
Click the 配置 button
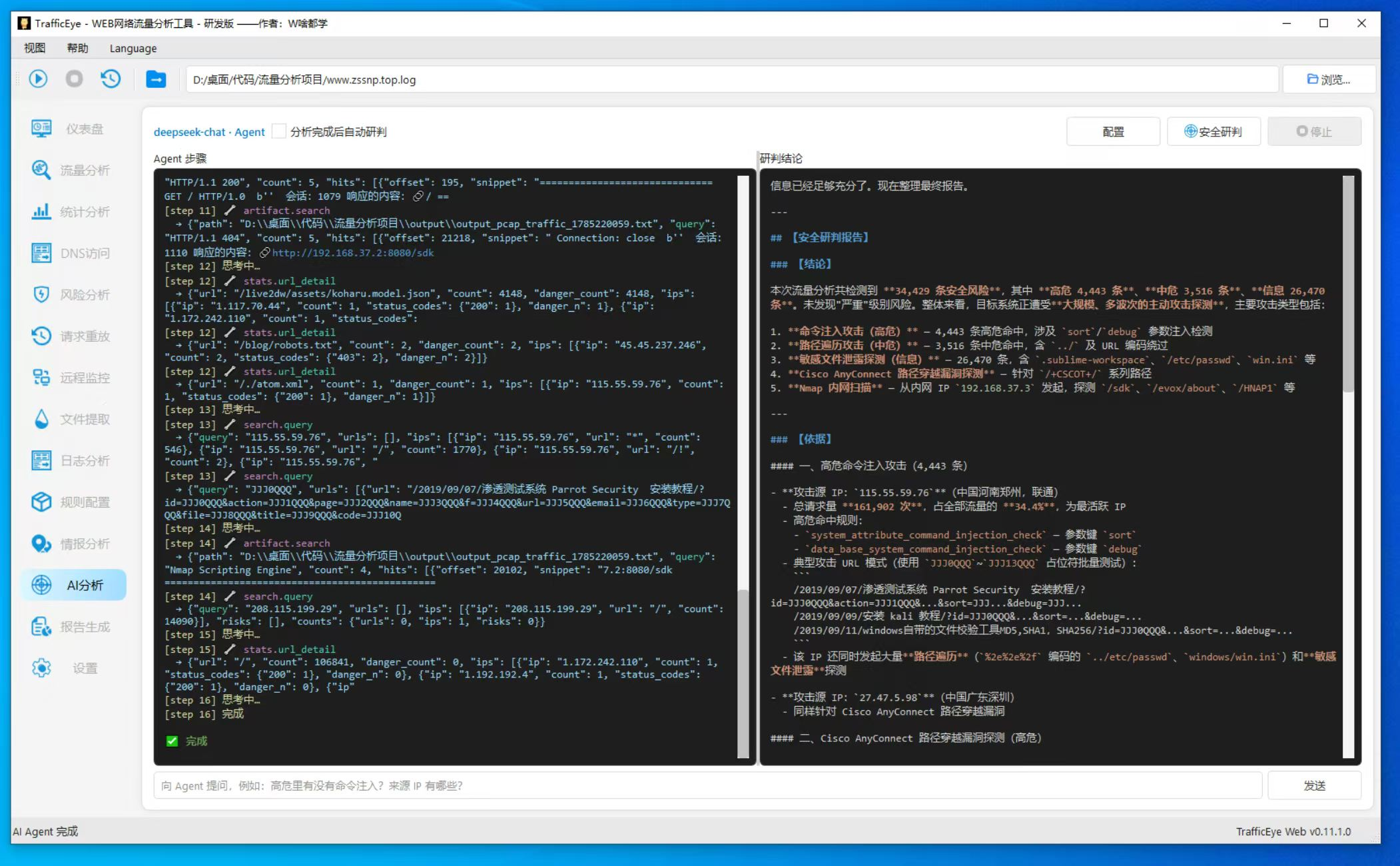coord(1113,131)
